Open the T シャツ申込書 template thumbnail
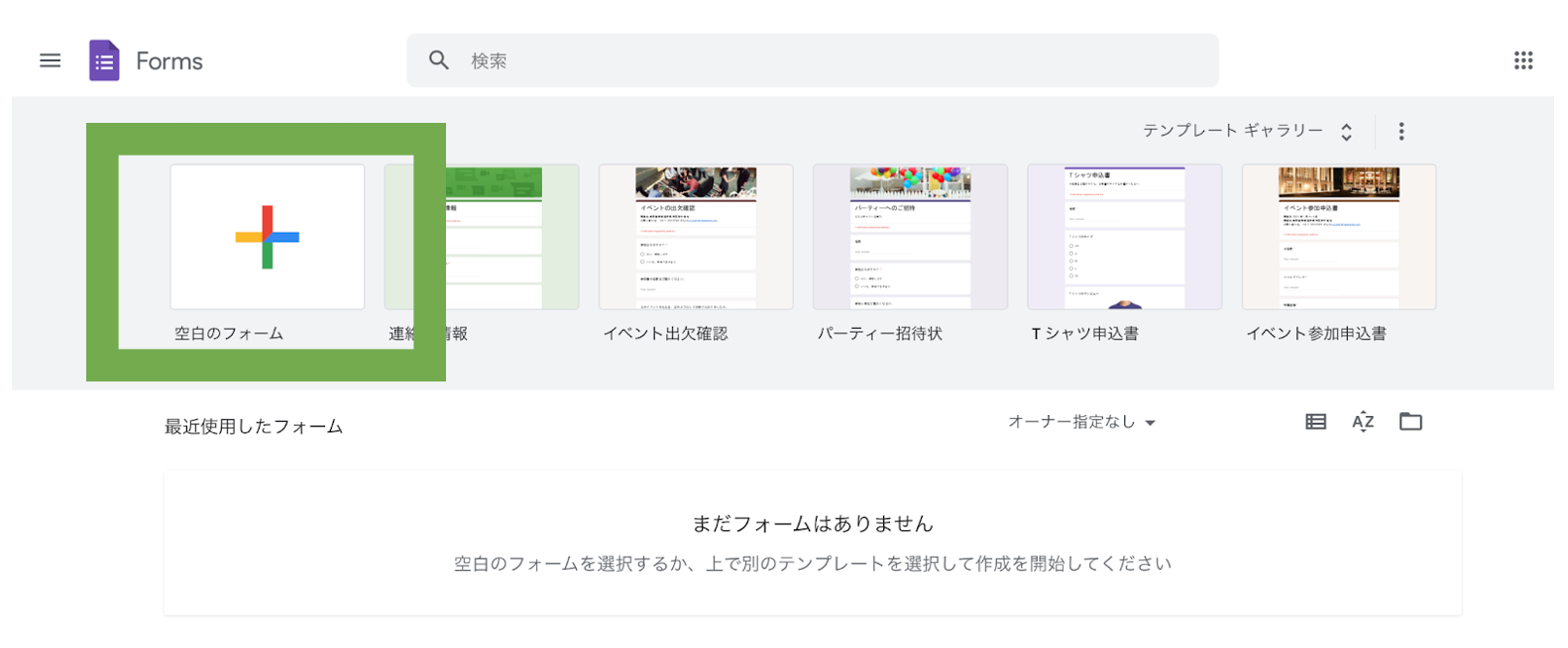This screenshot has height=648, width=1568. (1124, 237)
